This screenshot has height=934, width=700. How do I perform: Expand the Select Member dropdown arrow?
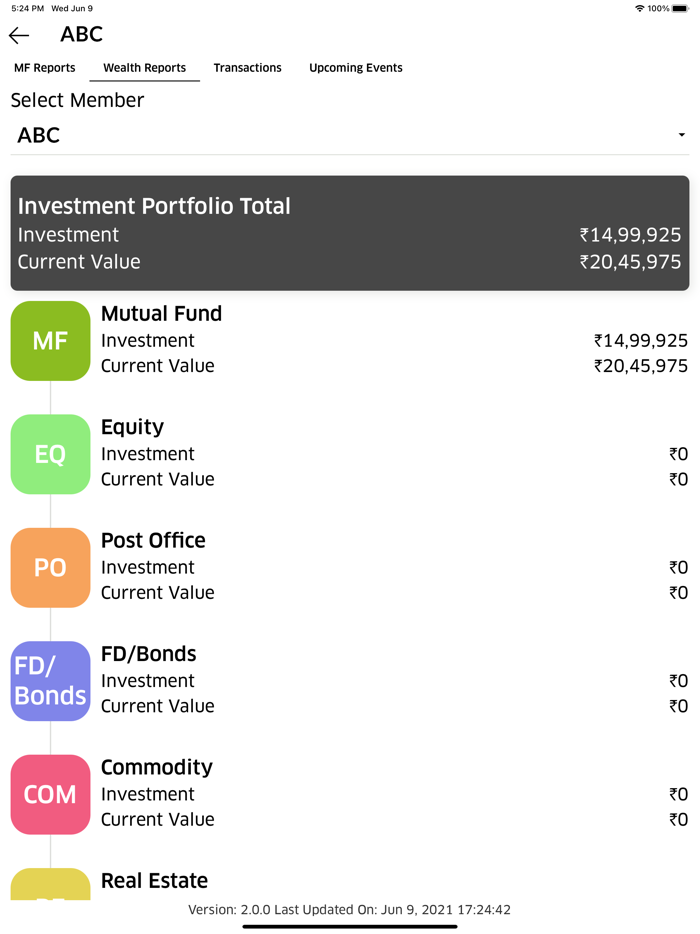click(682, 135)
